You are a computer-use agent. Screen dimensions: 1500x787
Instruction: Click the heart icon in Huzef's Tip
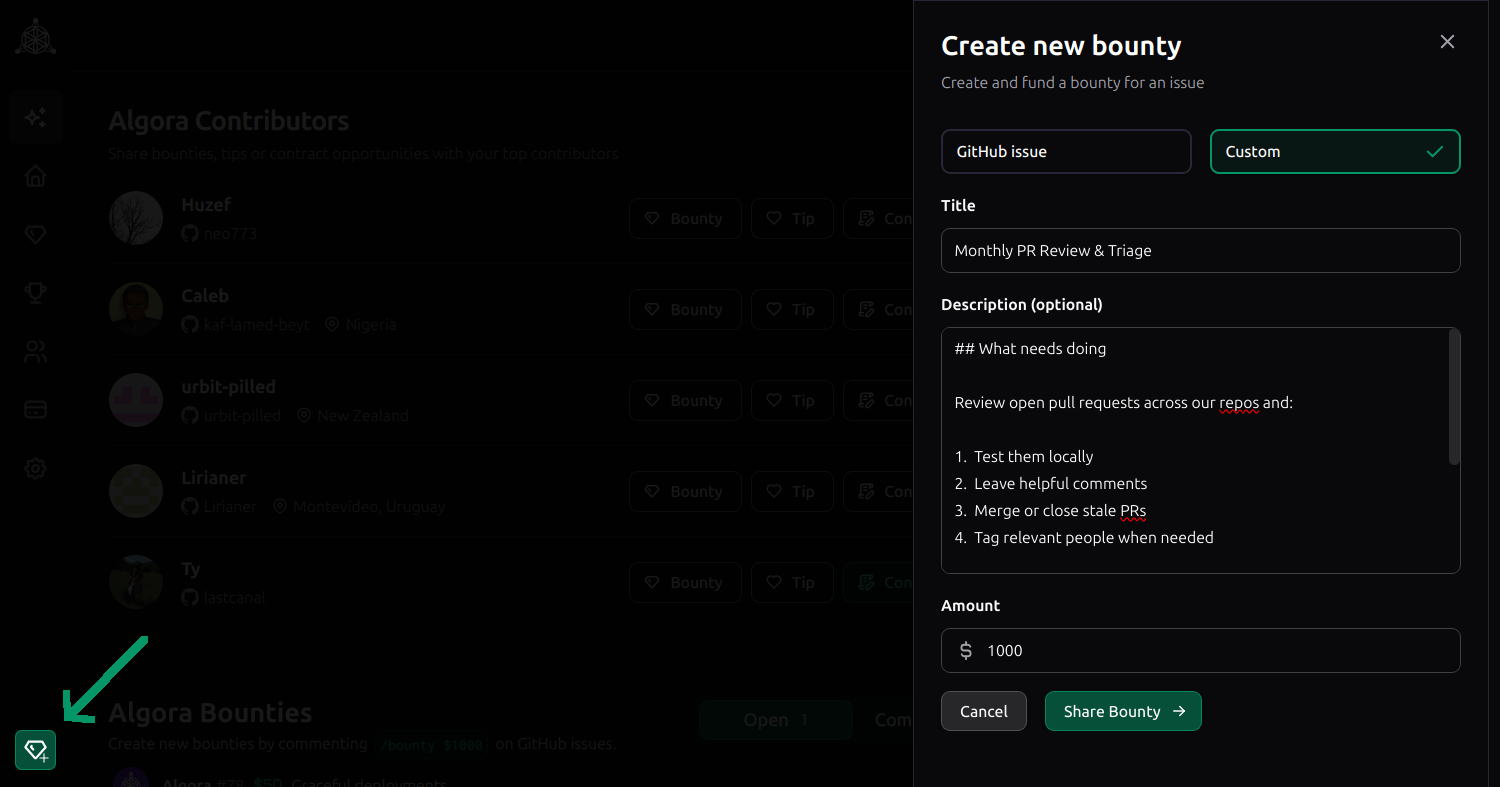773,218
